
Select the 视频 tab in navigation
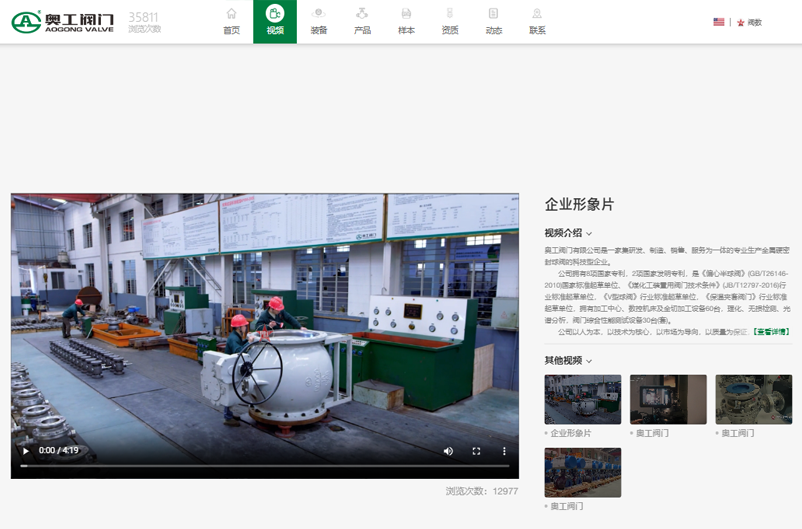[275, 21]
